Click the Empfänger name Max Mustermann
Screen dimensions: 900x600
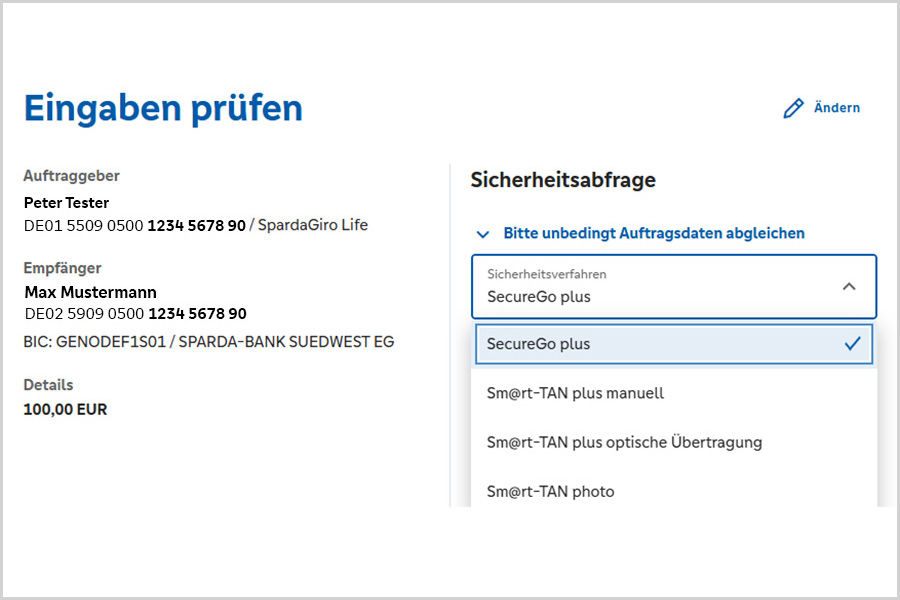(x=89, y=291)
